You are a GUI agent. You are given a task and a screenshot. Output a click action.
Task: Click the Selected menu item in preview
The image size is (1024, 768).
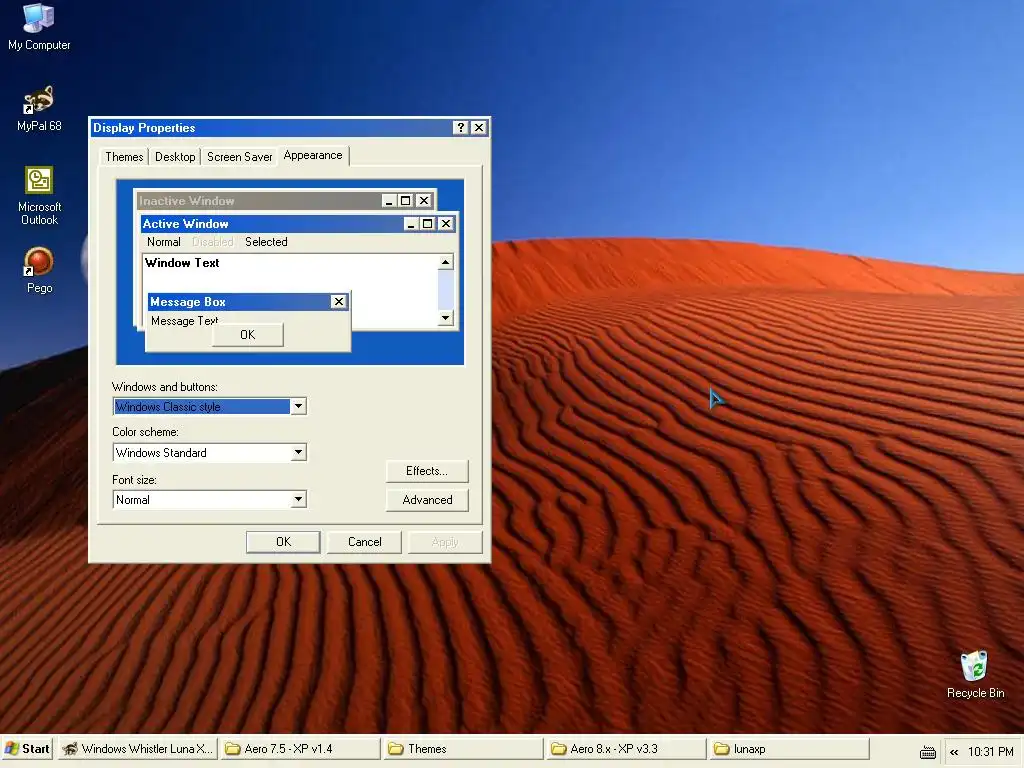[x=266, y=242]
